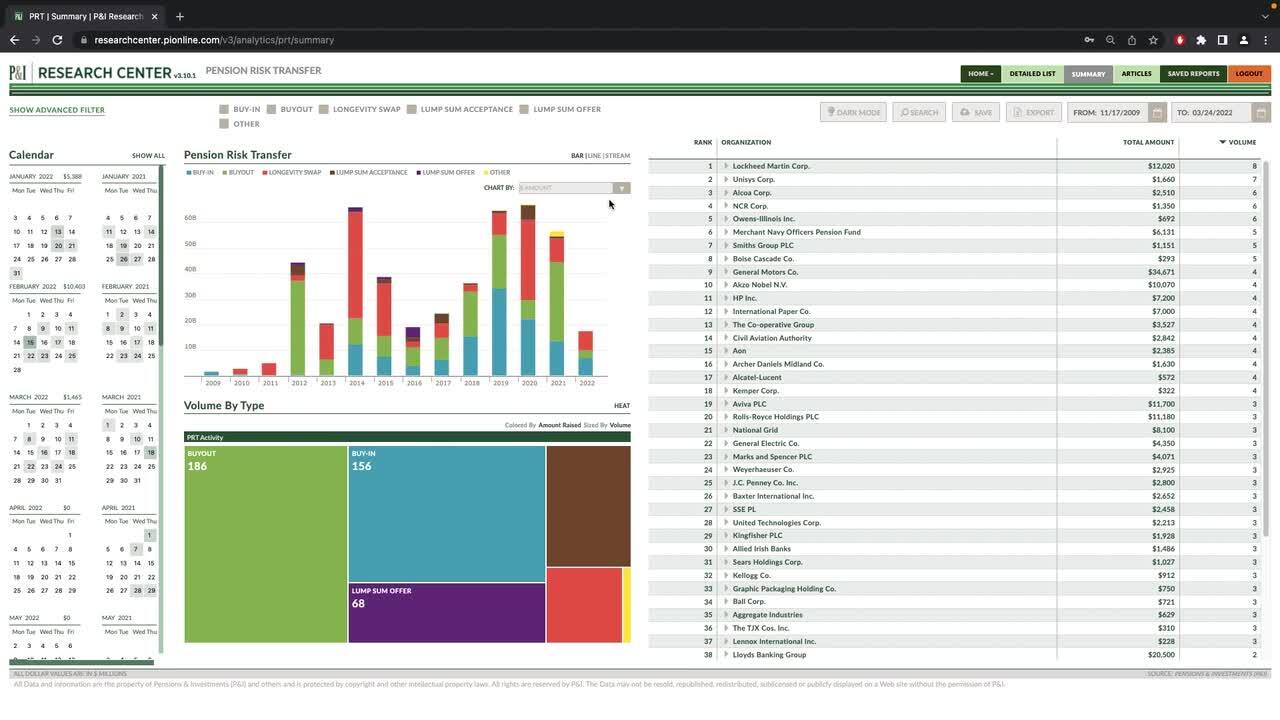Toggle Longevity Swap series in chart legend

(x=292, y=172)
